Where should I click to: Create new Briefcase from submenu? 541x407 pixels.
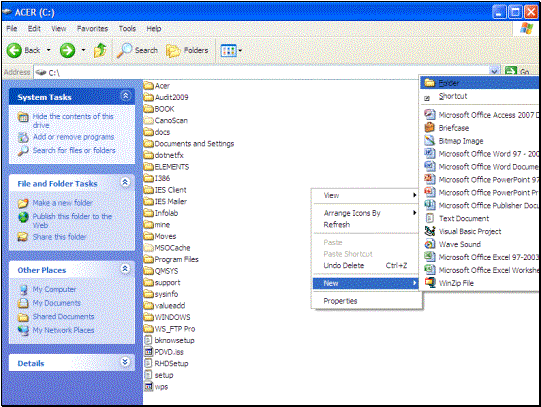click(x=480, y=128)
